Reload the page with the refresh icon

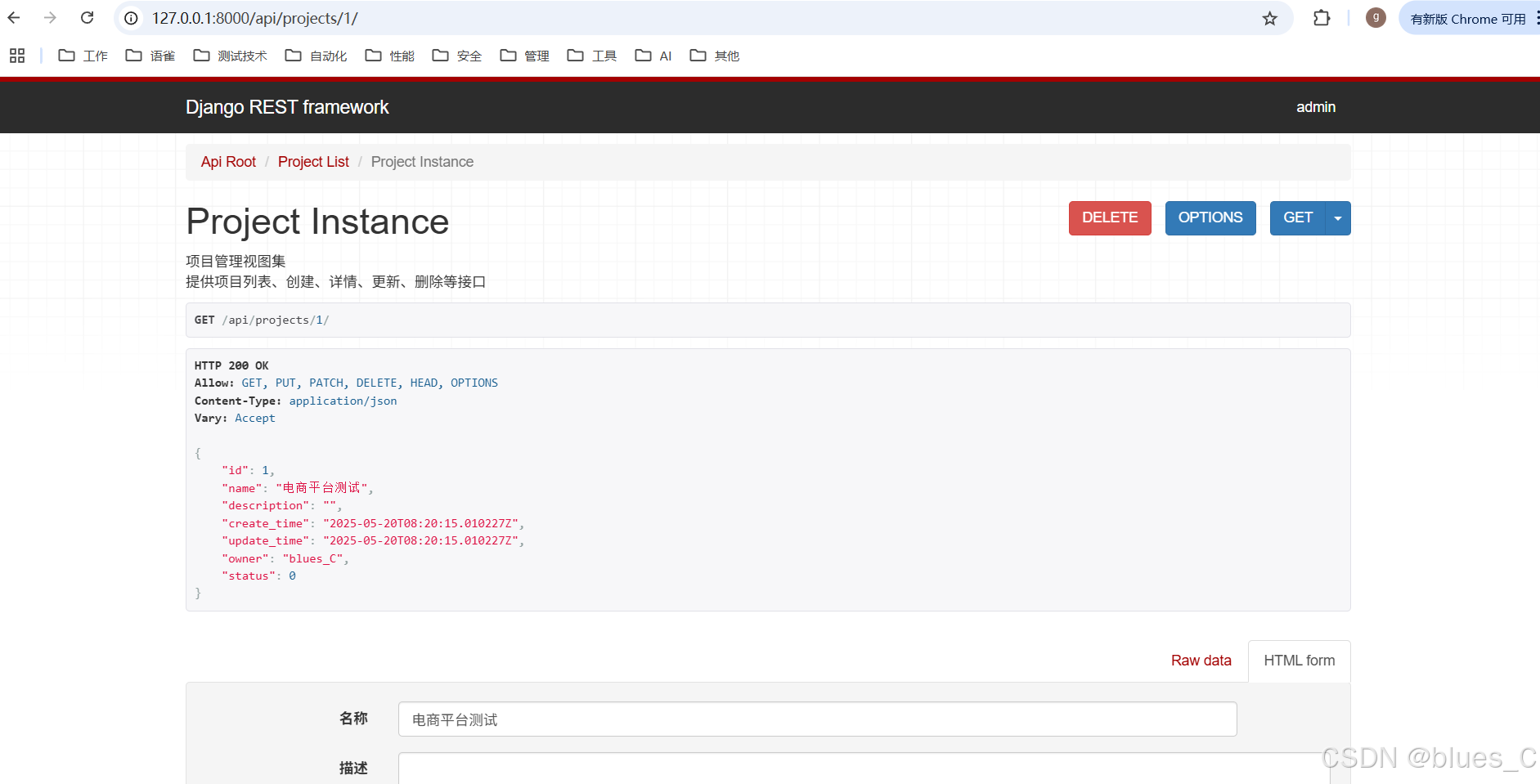pos(88,18)
